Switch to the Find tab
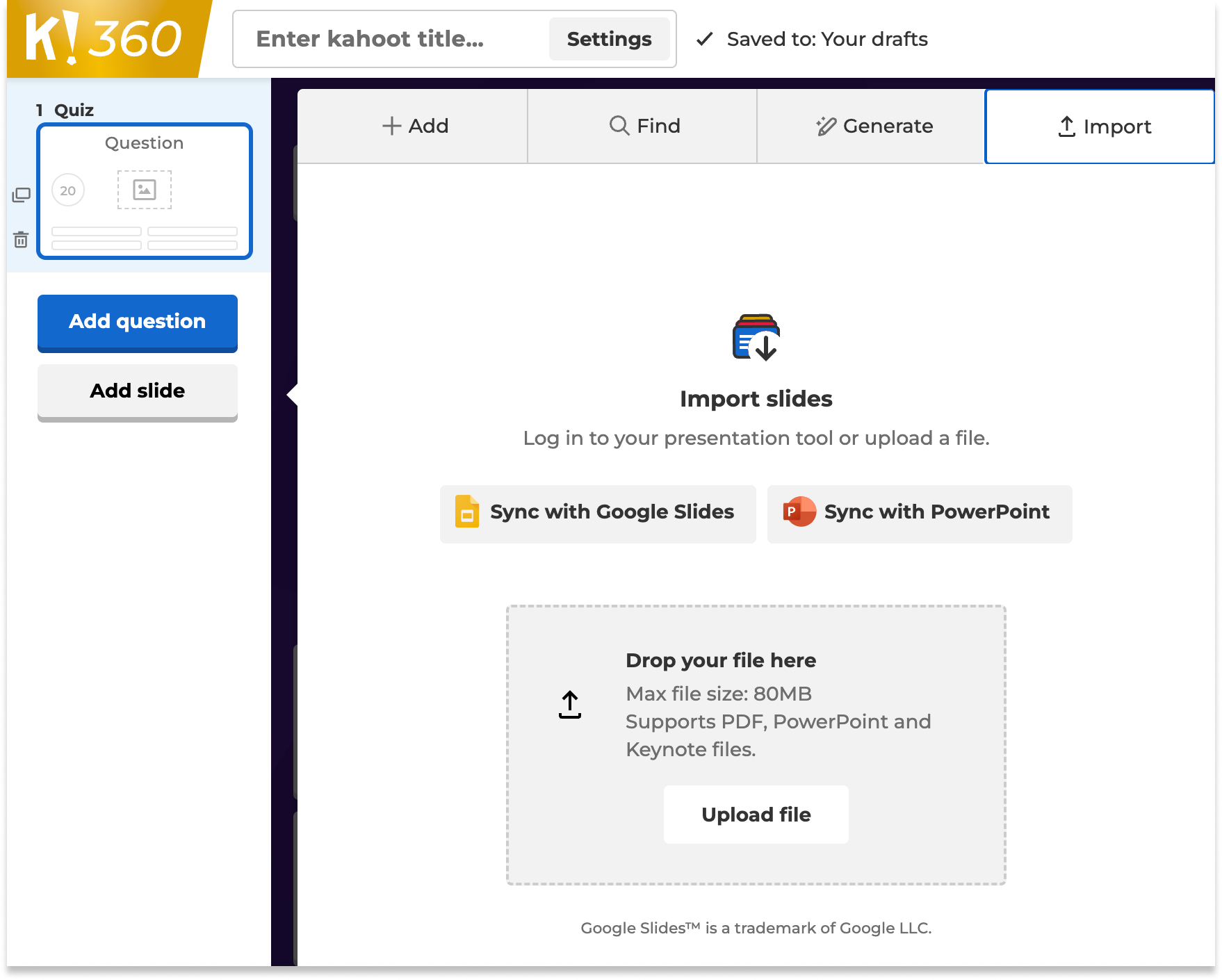The height and width of the screenshot is (980, 1222). coord(643,126)
